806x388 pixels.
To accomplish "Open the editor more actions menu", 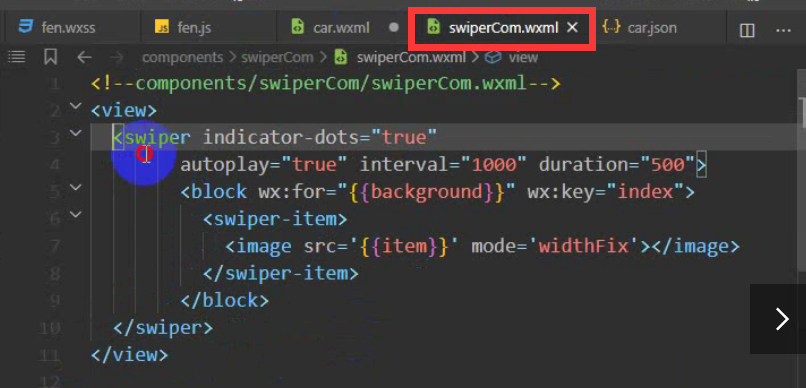I will [x=783, y=30].
